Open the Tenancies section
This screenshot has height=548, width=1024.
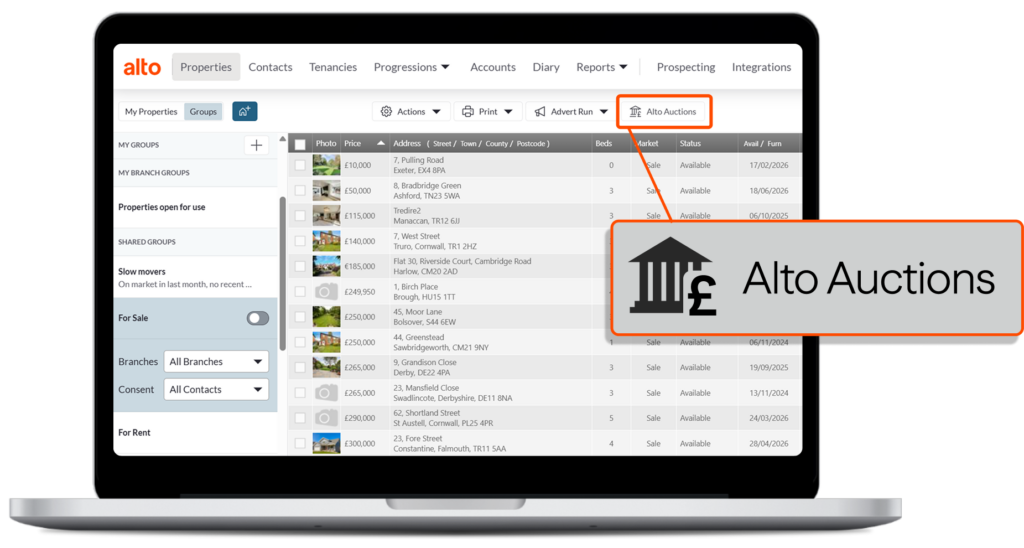(333, 67)
